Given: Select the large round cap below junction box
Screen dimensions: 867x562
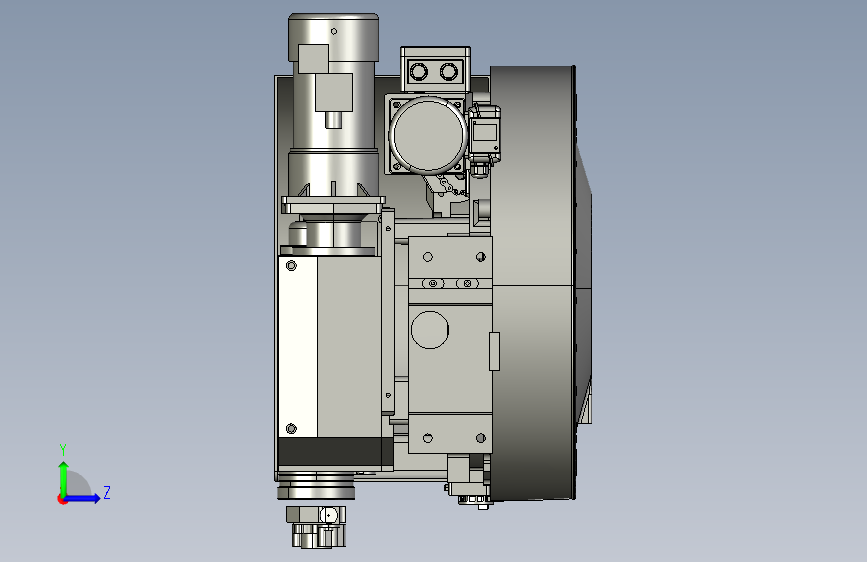Looking at the screenshot, I should point(429,134).
